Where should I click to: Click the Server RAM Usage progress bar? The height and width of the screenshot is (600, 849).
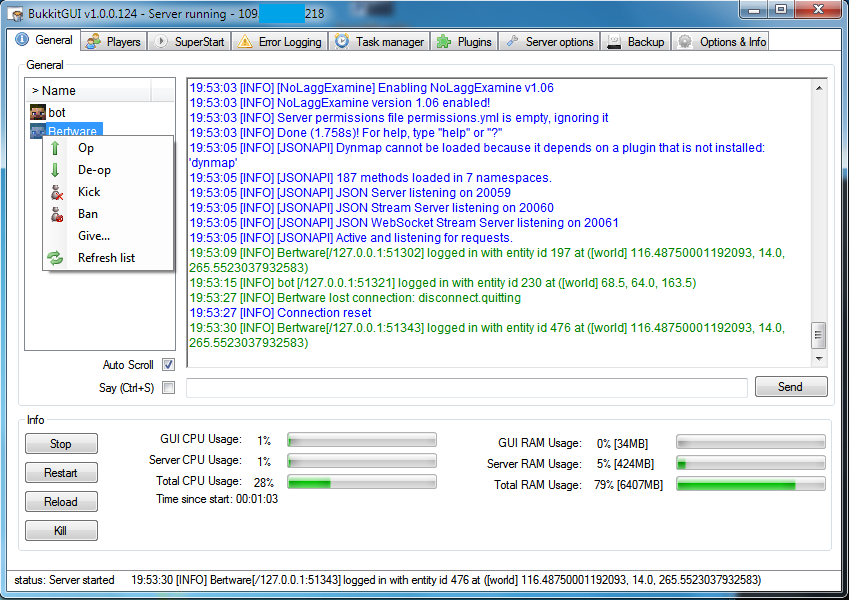pyautogui.click(x=750, y=464)
